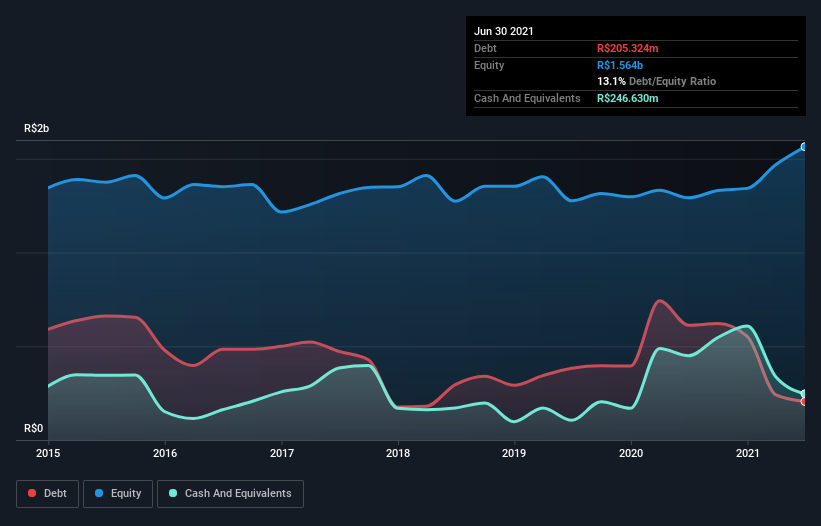This screenshot has height=526, width=821.
Task: Click the Debt row label in tooltip
Action: 485,48
